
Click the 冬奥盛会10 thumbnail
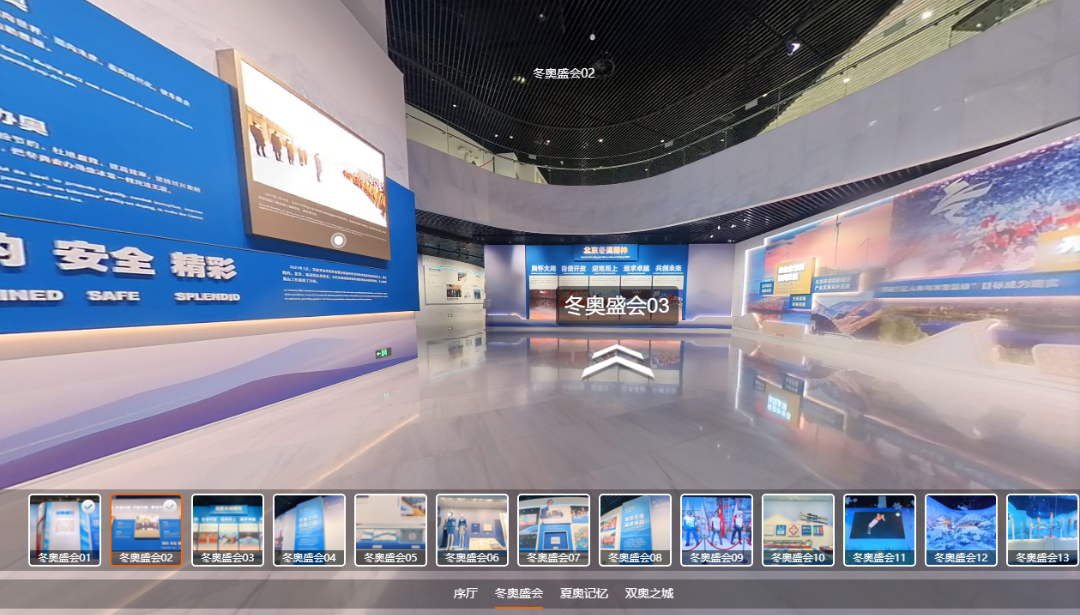798,529
